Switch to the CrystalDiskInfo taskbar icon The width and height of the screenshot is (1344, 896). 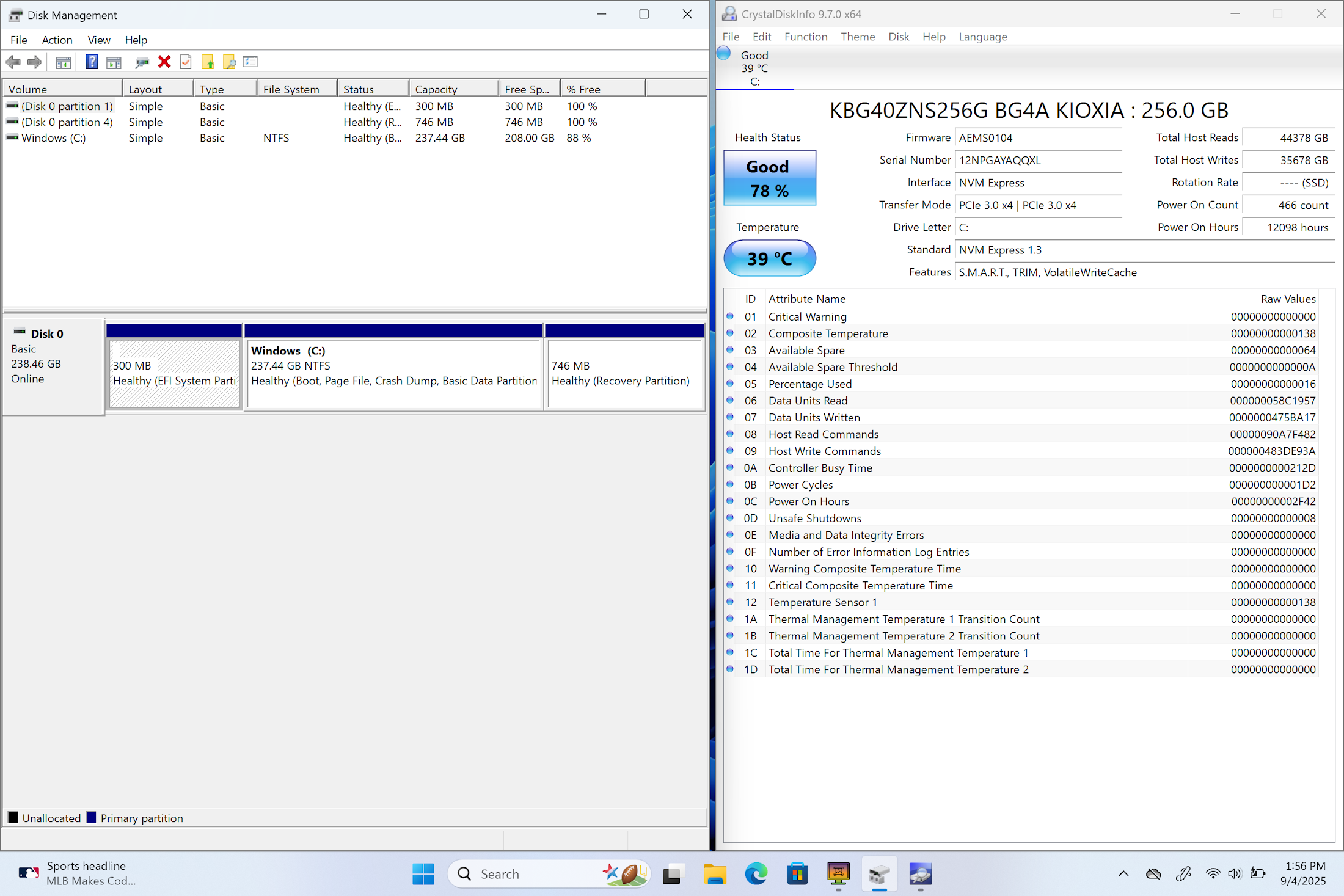(920, 874)
